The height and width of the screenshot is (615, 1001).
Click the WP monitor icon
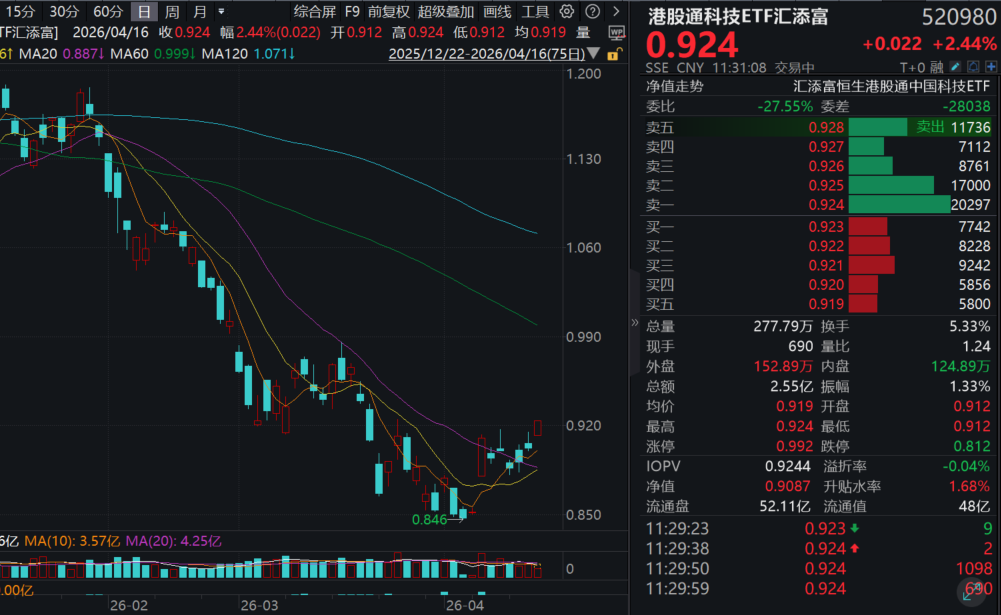coord(615,32)
